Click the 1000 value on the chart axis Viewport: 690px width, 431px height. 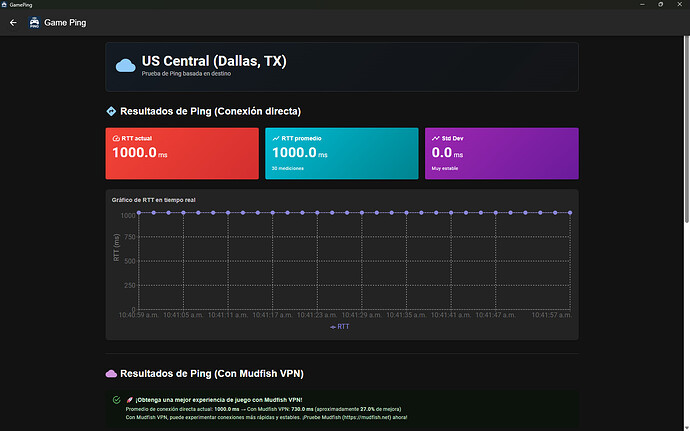tap(128, 216)
